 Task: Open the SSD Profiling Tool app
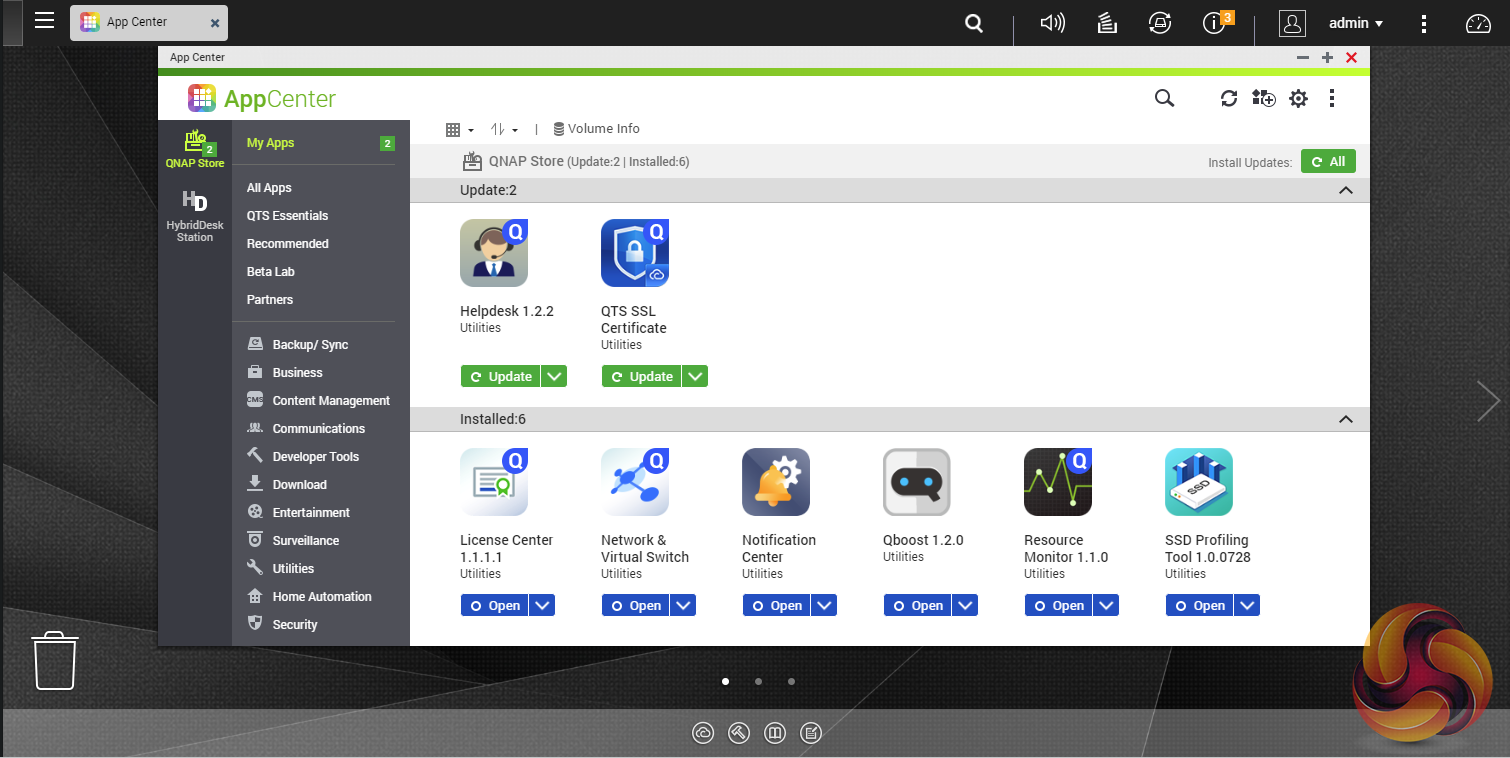[1200, 605]
